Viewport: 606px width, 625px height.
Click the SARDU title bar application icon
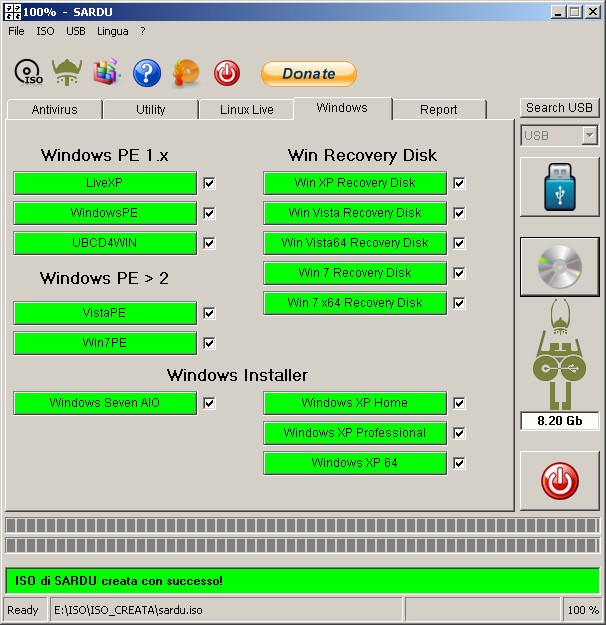(12, 12)
